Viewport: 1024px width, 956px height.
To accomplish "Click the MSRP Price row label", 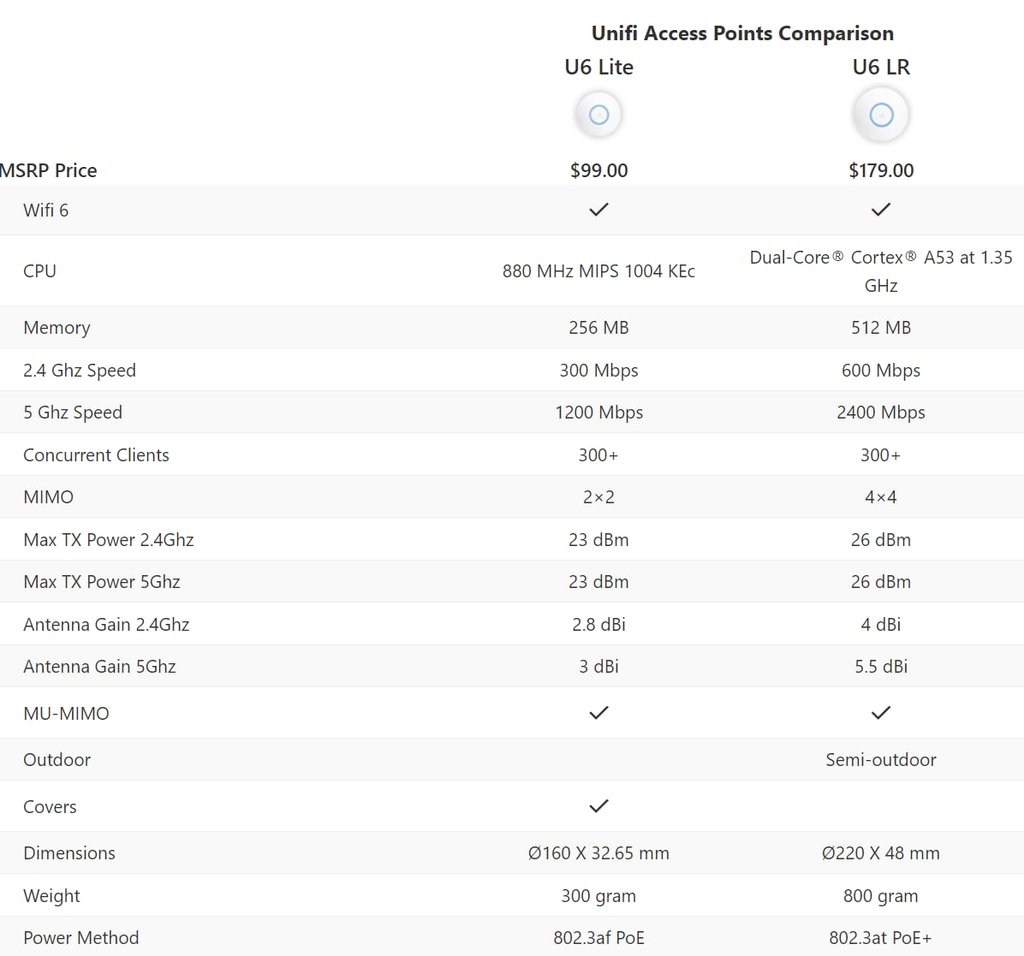I will [x=49, y=170].
